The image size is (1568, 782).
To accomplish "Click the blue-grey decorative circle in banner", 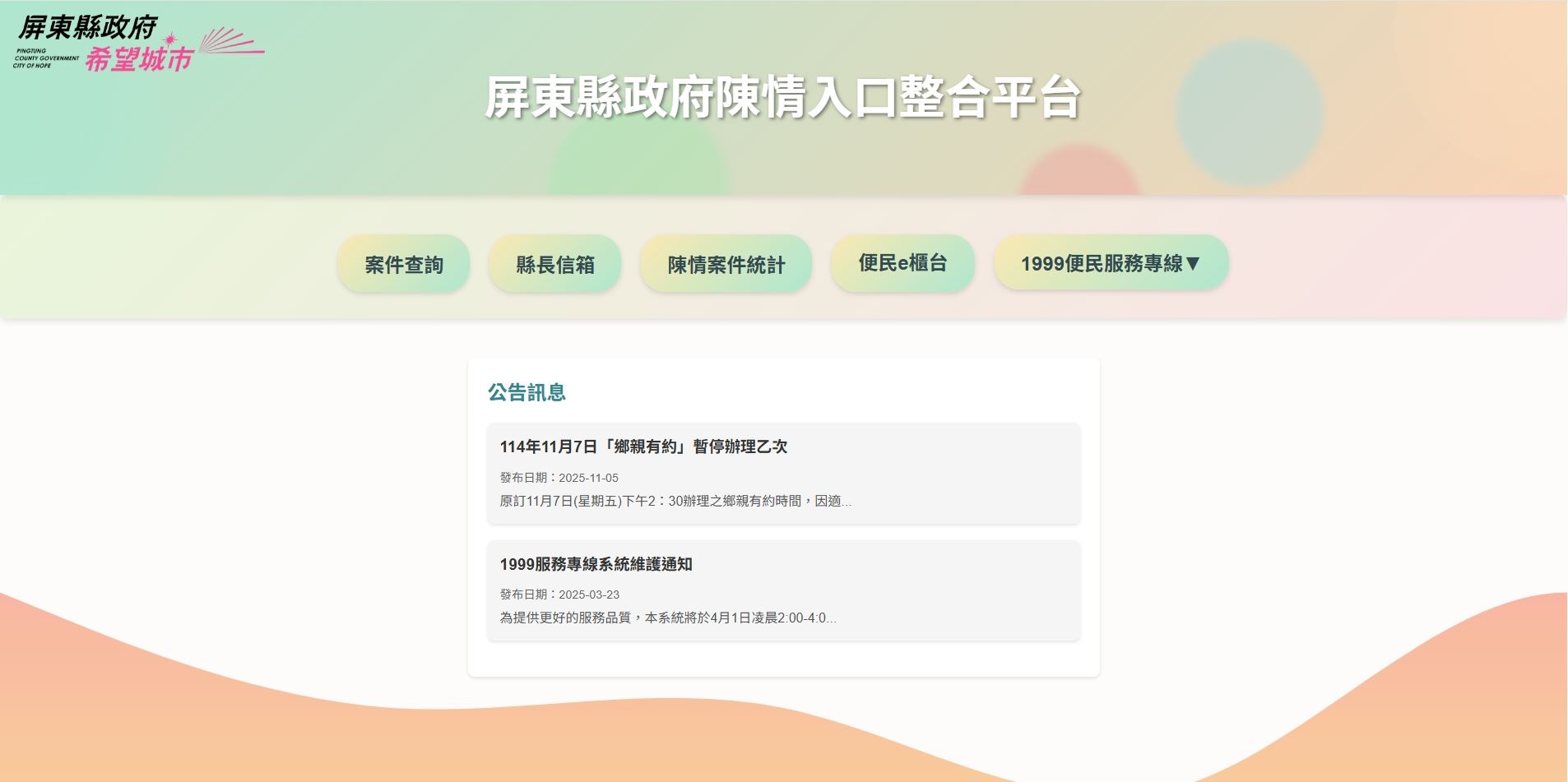I will coord(1249,113).
